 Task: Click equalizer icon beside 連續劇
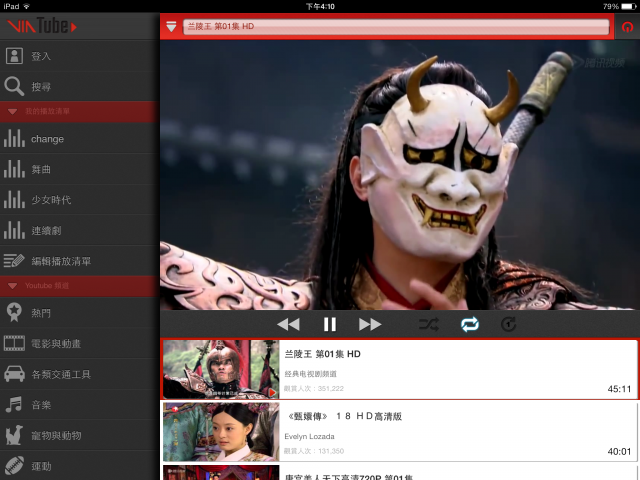pyautogui.click(x=14, y=230)
